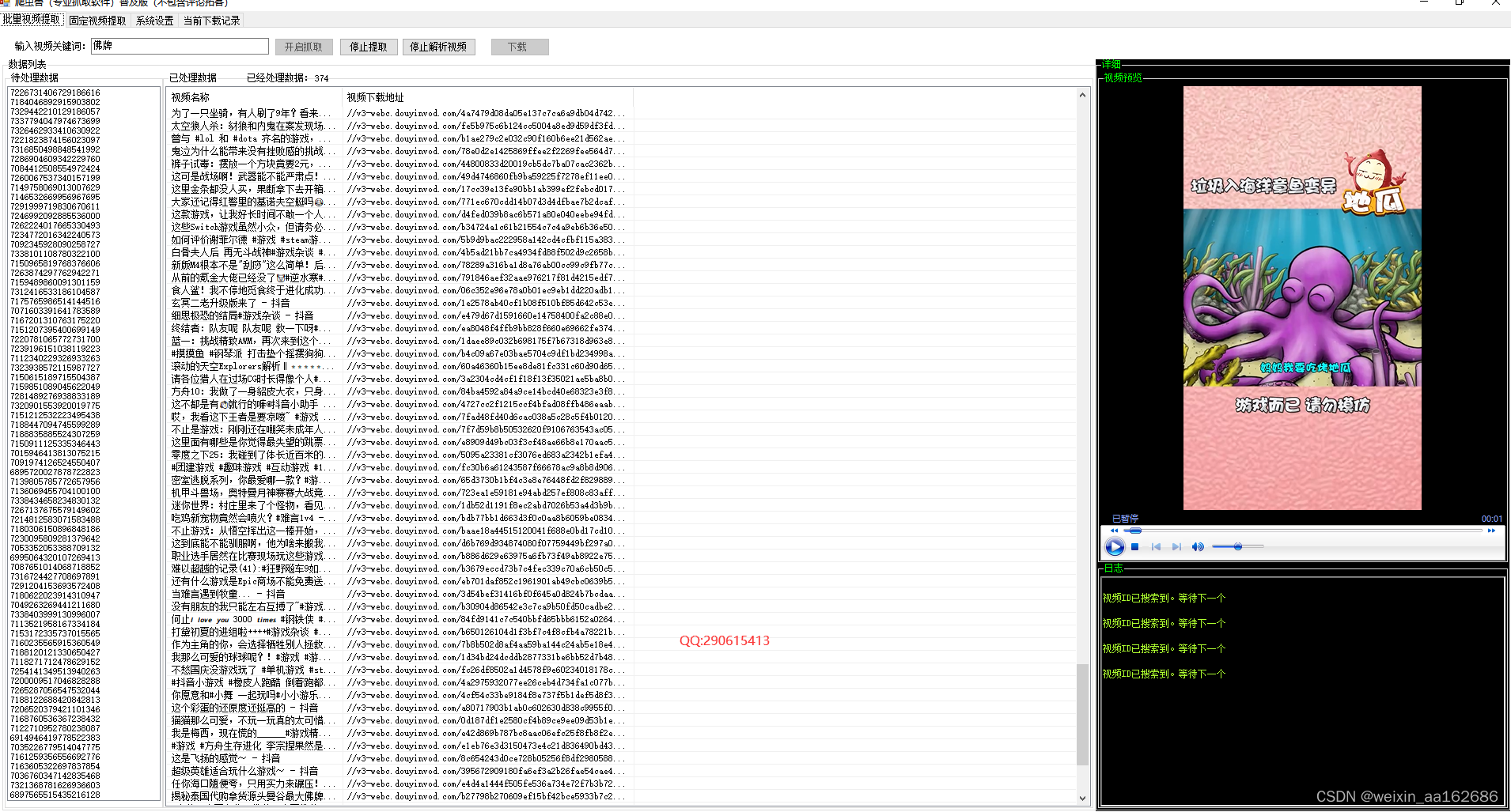Skip to the next media track

point(1176,546)
